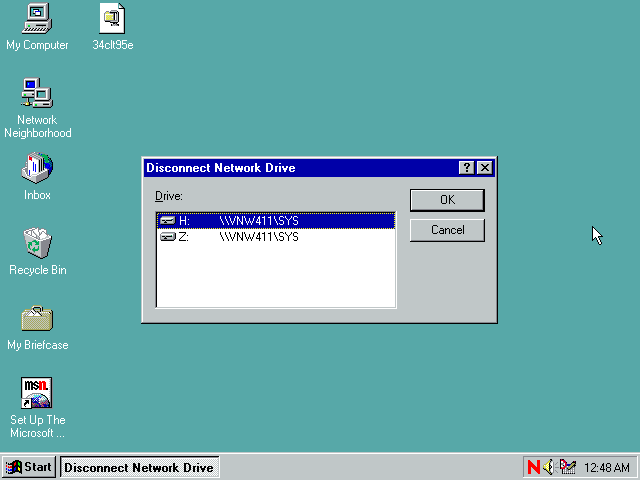The image size is (640, 480).
Task: Click the taskbar clock showing 12:48 AM
Action: 607,467
